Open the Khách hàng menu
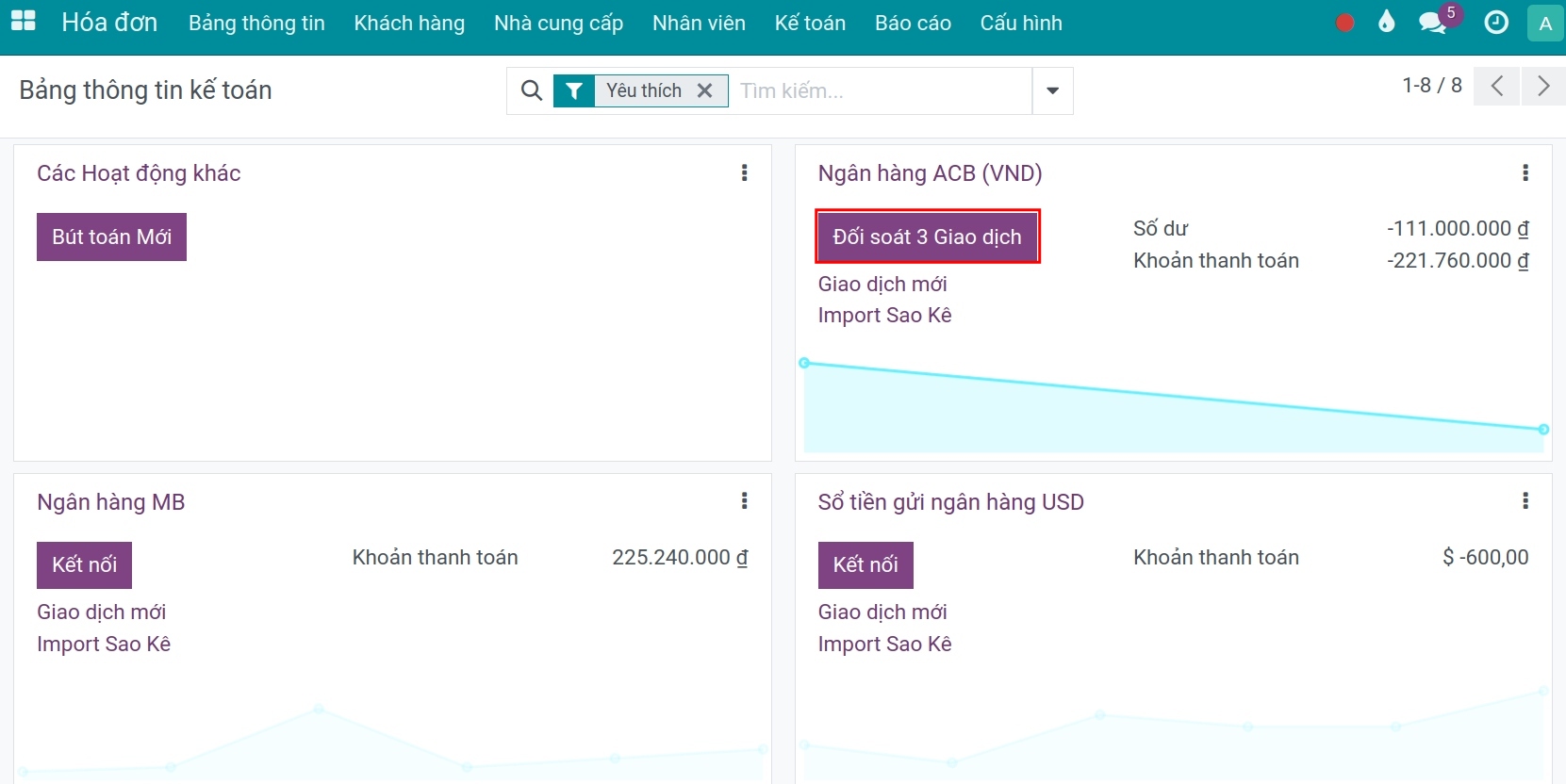 point(409,23)
